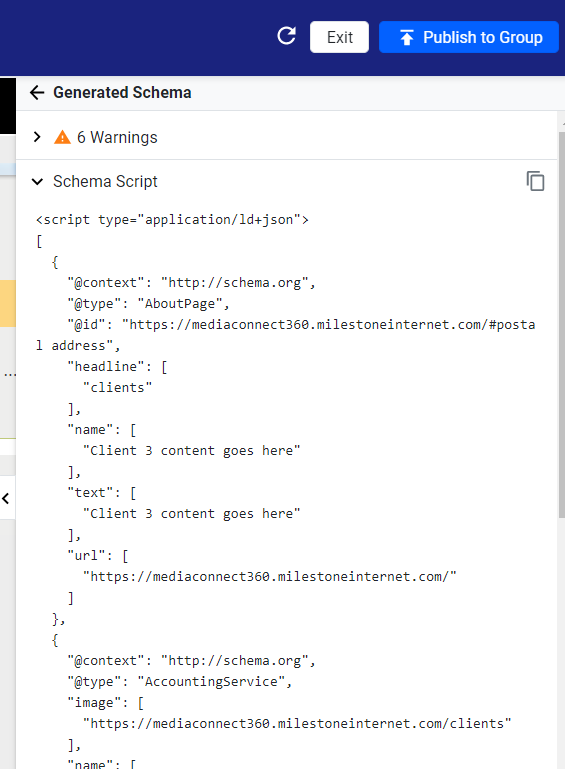Collapse the Schema Script section
Image resolution: width=565 pixels, height=769 pixels.
(37, 181)
